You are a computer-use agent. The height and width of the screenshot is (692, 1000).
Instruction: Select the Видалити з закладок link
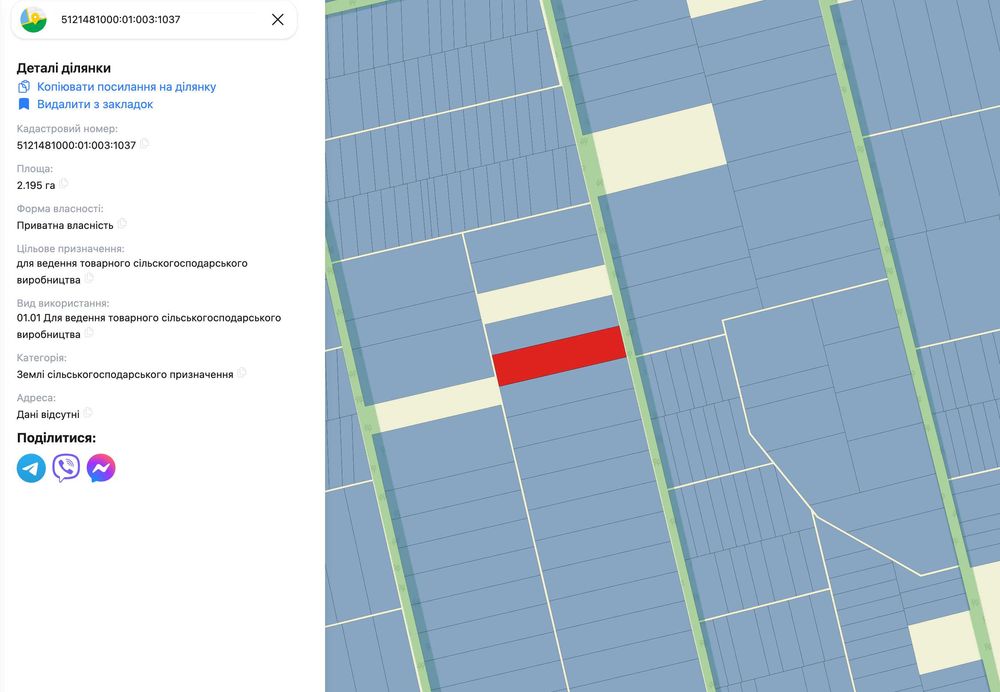(95, 104)
